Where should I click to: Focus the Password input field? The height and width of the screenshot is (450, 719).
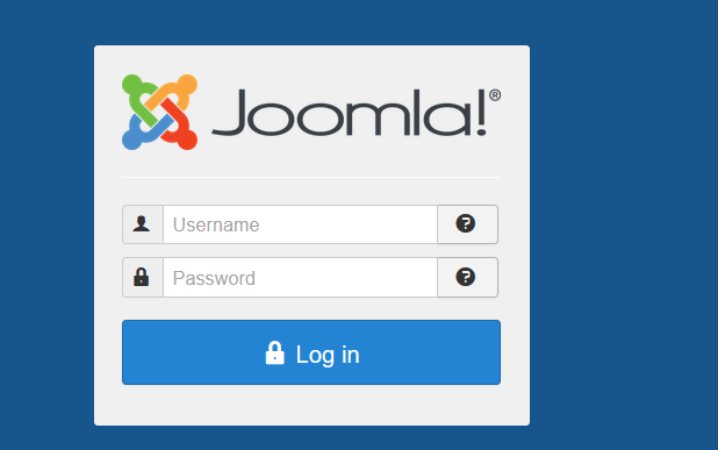coord(300,278)
